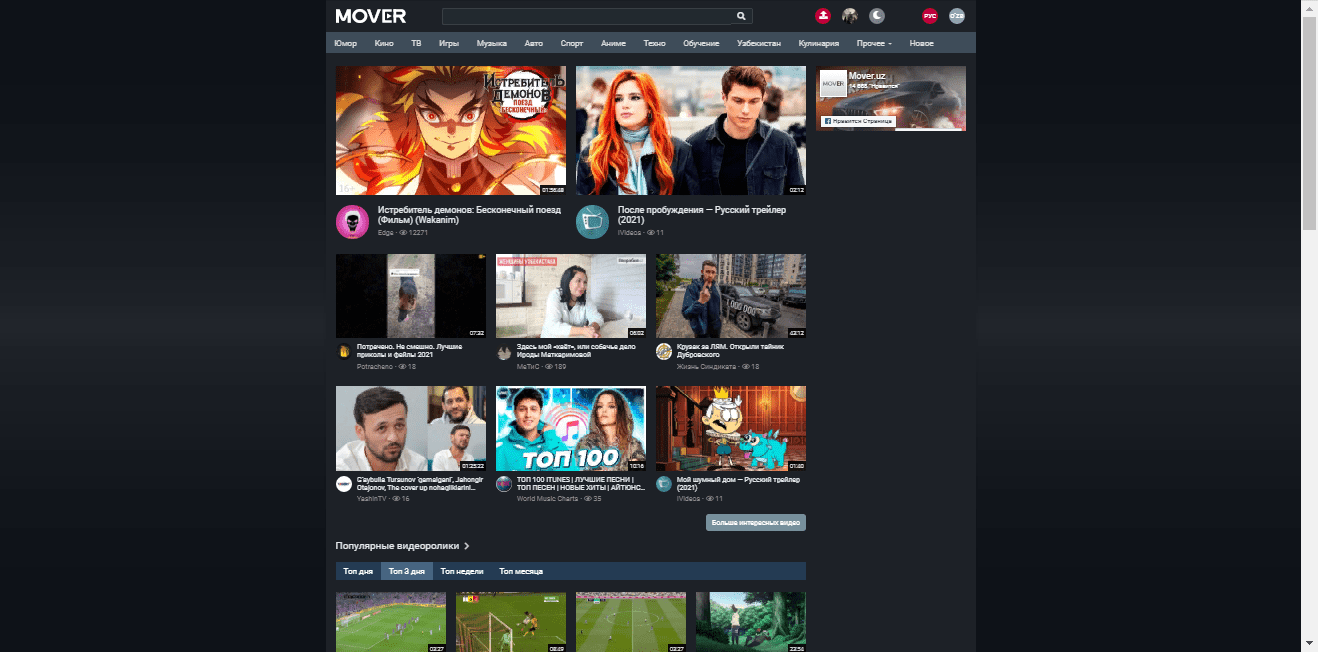Open title Потрачено. Не смешно
This screenshot has height=652, width=1318.
(x=410, y=350)
